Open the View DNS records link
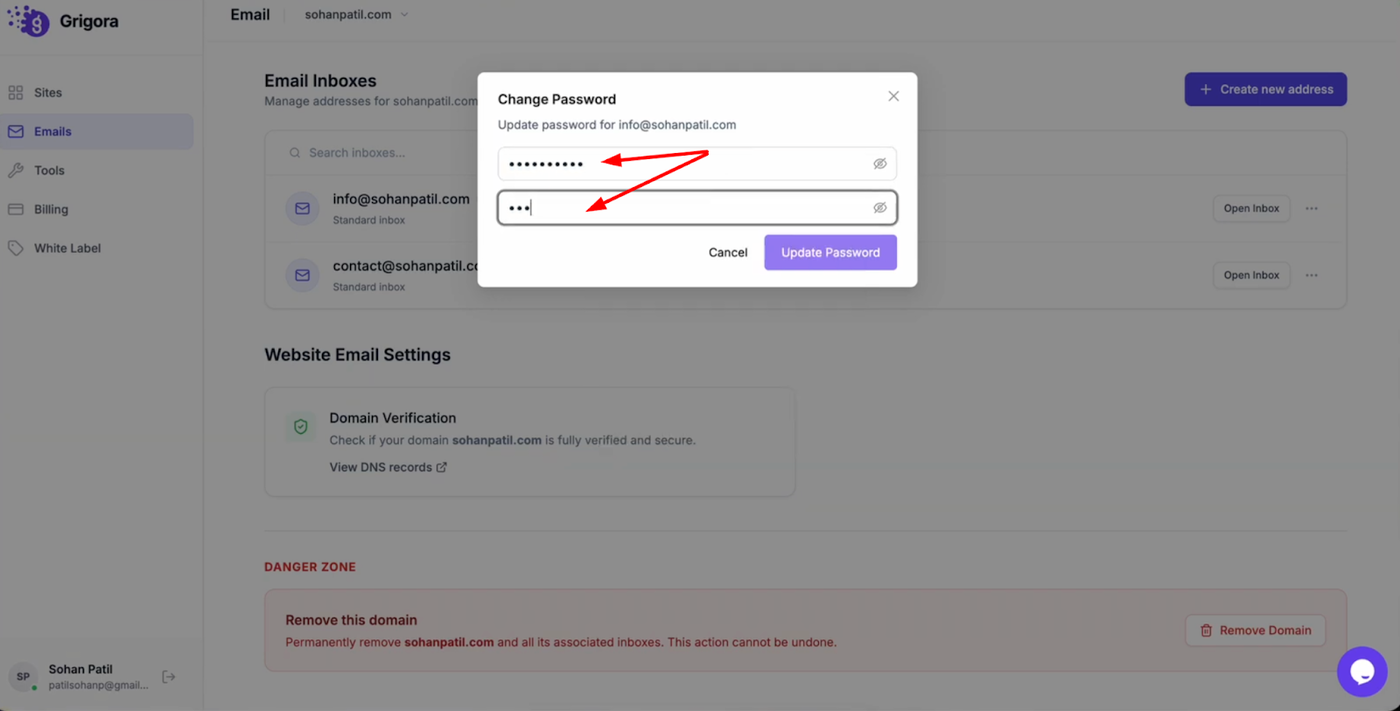 (388, 467)
